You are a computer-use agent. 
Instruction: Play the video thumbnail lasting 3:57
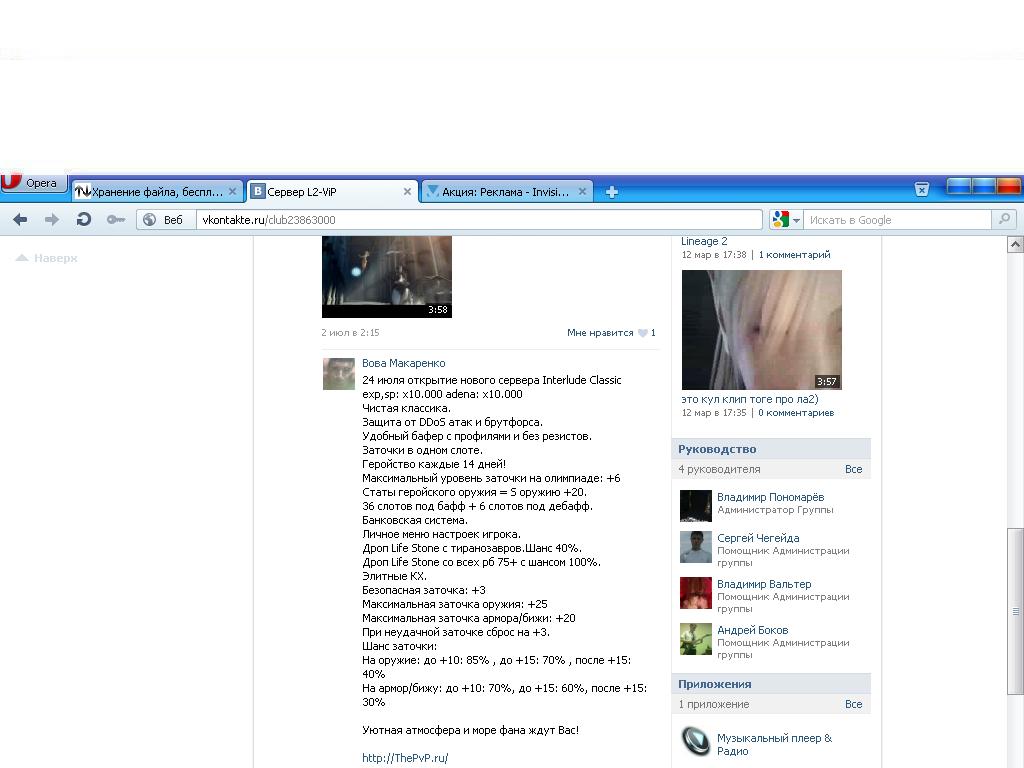click(761, 330)
